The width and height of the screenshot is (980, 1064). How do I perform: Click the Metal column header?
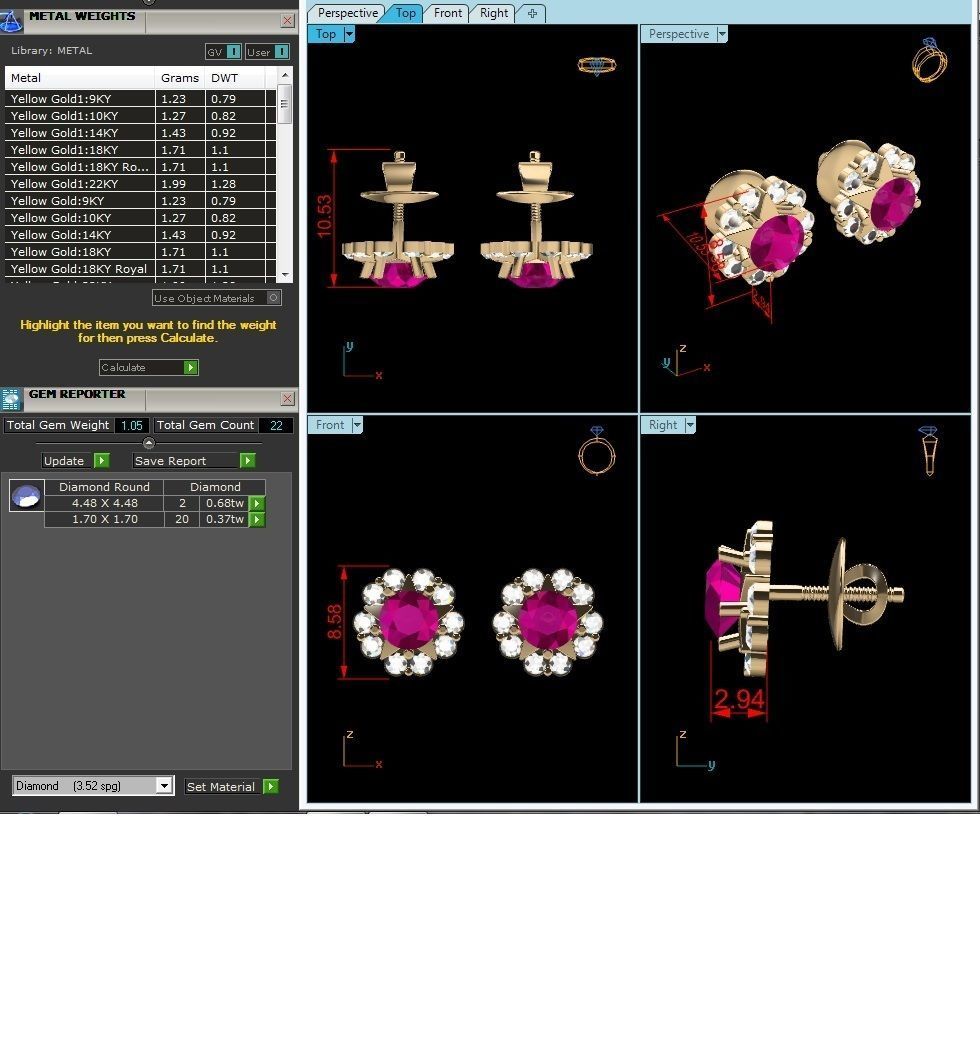click(80, 78)
